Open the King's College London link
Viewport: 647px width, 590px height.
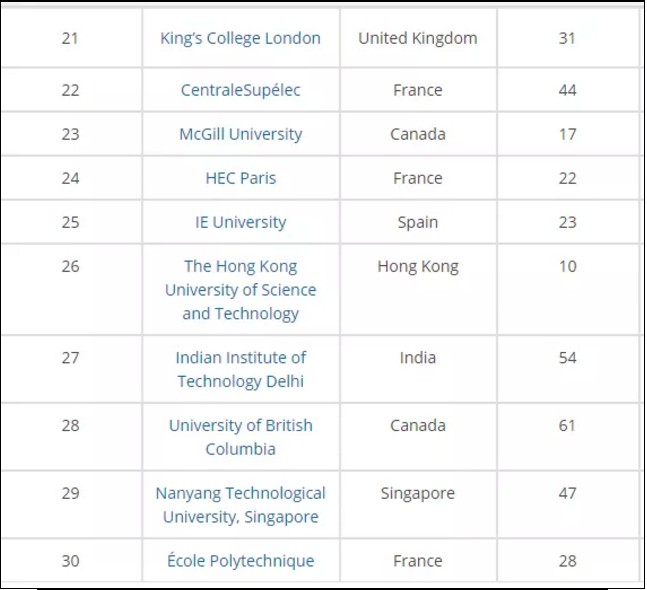tap(240, 38)
